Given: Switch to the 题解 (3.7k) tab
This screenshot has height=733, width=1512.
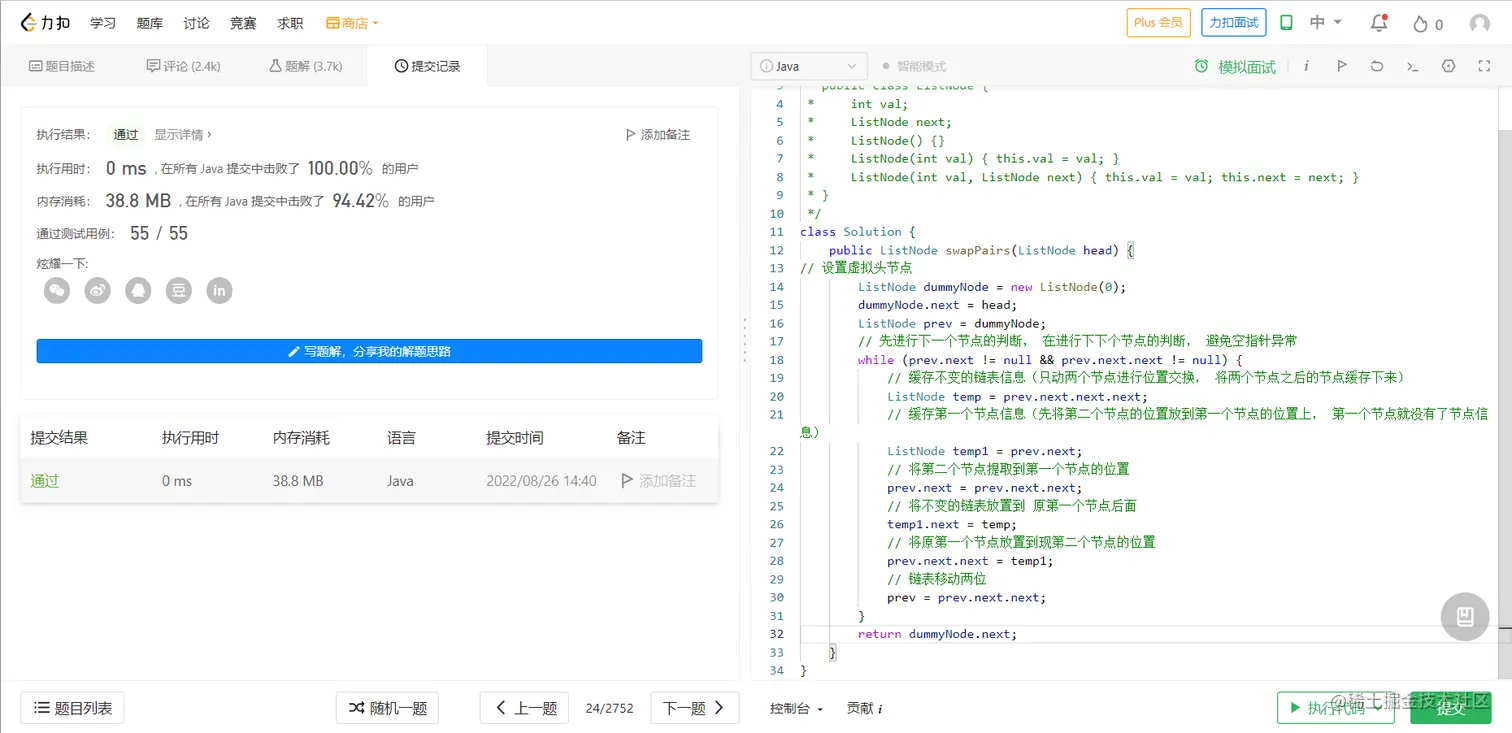Looking at the screenshot, I should point(305,66).
